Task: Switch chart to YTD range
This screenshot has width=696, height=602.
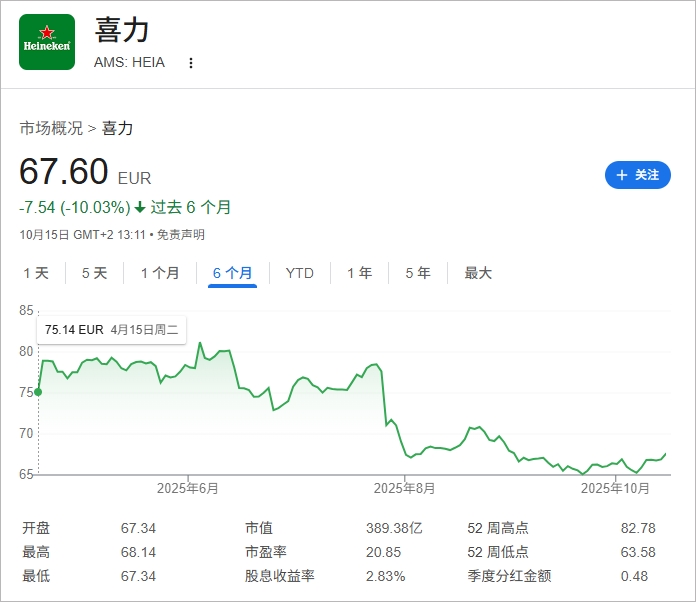Action: point(299,273)
